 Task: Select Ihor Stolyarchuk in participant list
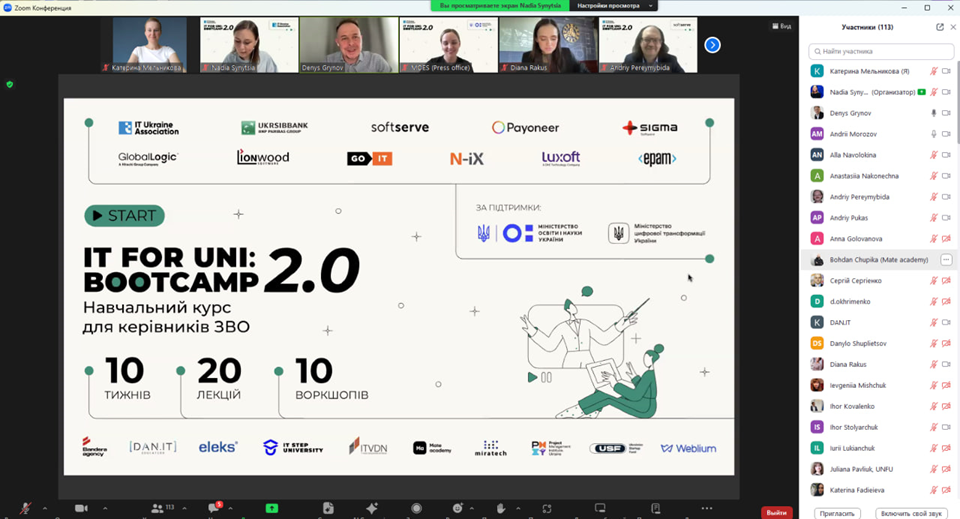pos(879,427)
